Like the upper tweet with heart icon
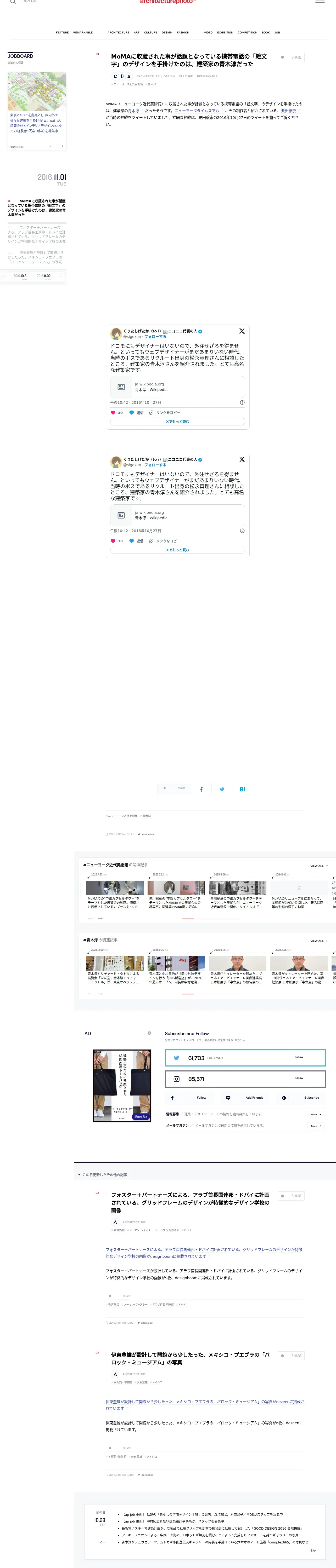This screenshot has height=1568, width=336. coord(113,413)
